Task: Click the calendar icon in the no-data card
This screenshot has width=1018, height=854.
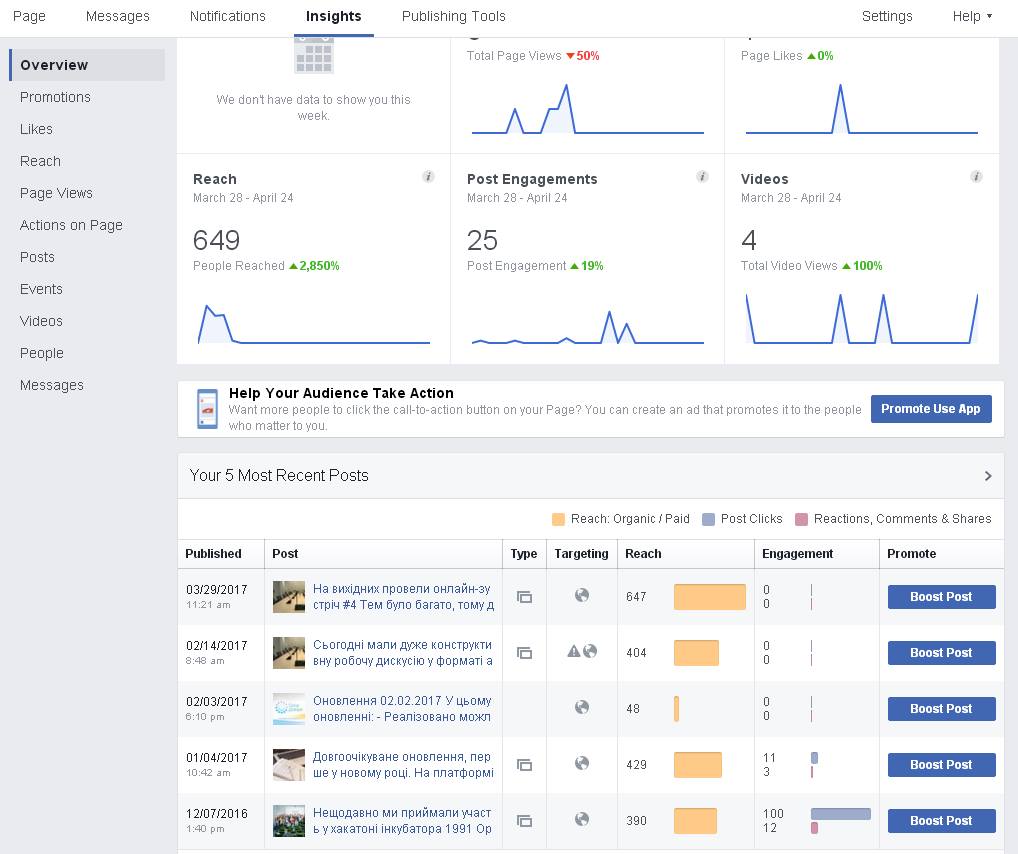Action: [313, 56]
